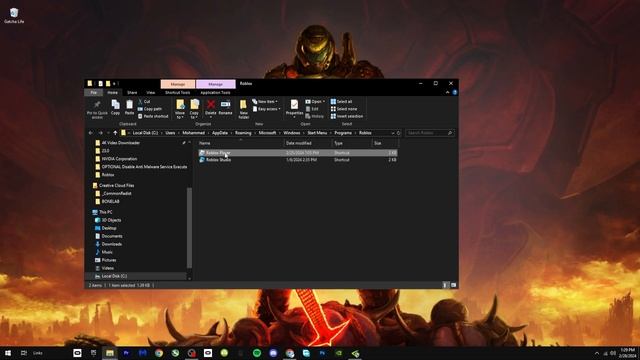
Task: Click Programs in the address path
Action: click(x=343, y=133)
